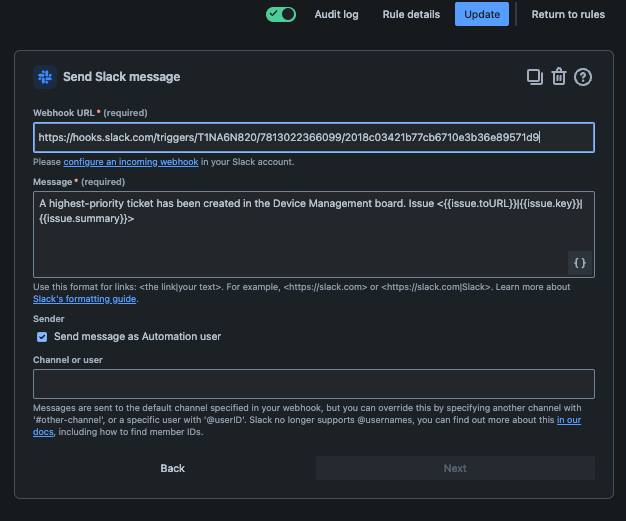Click the Next button

click(455, 468)
